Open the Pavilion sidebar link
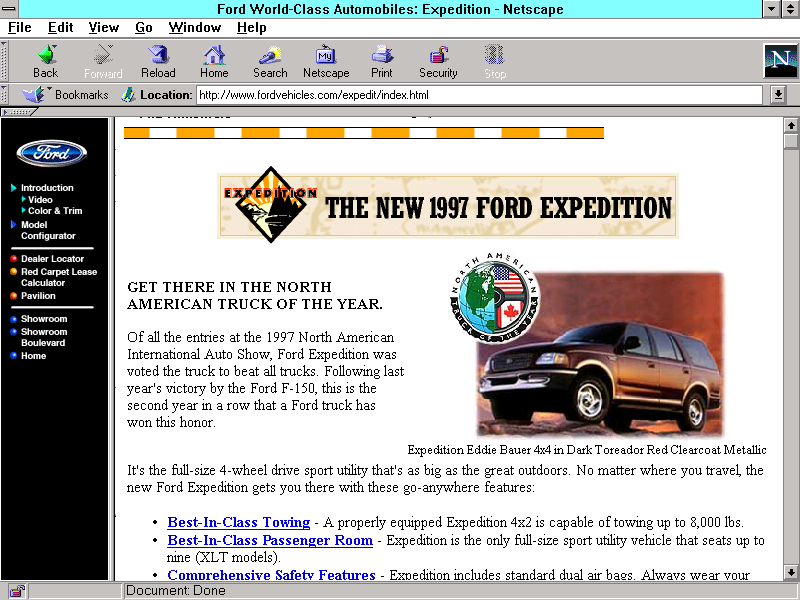 tap(38, 295)
